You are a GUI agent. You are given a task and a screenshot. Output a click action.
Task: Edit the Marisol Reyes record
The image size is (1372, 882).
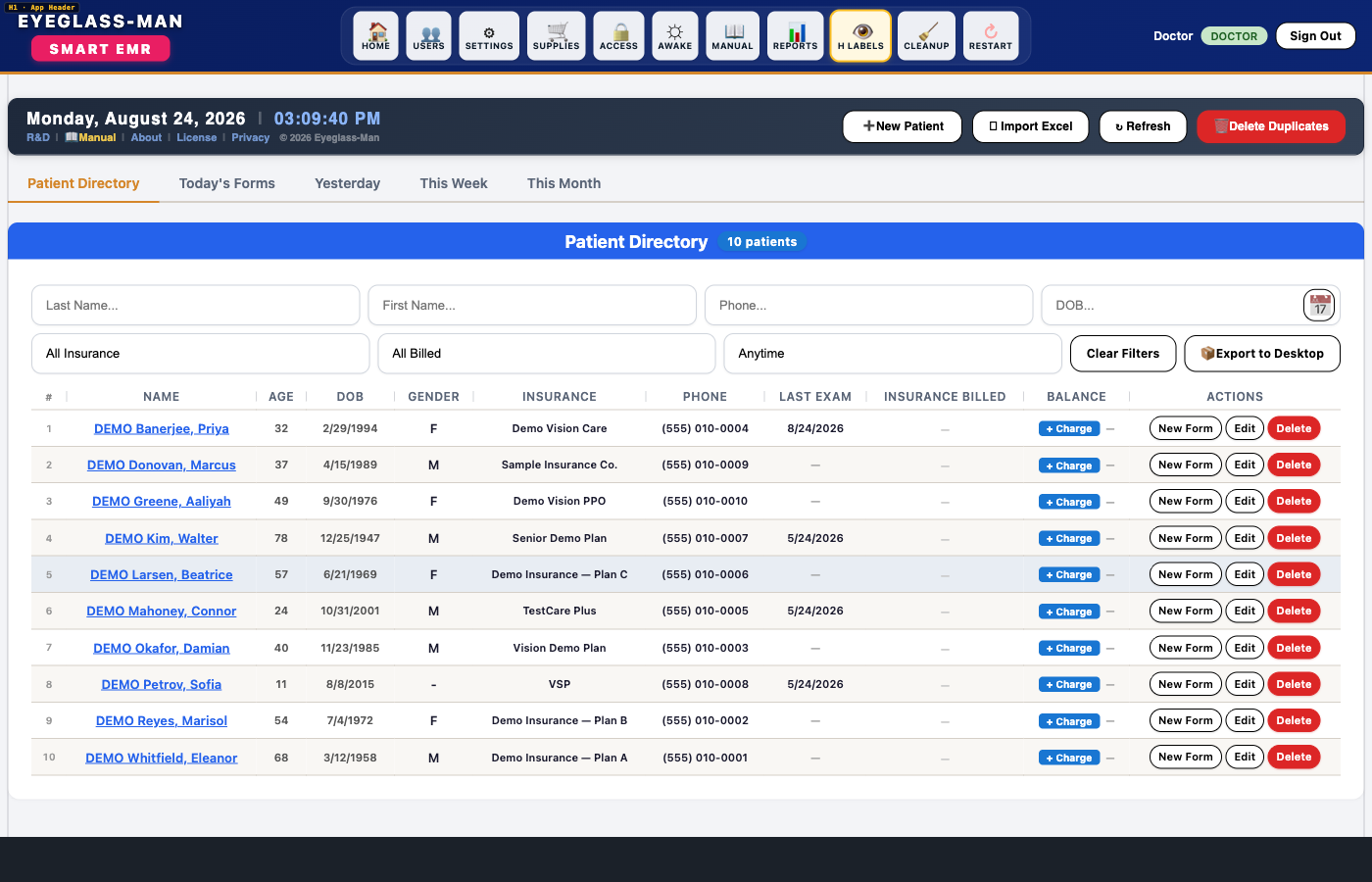click(x=1245, y=720)
